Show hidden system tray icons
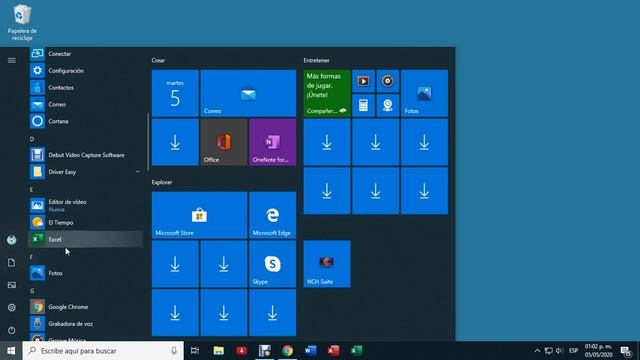640x360 pixels. 537,351
